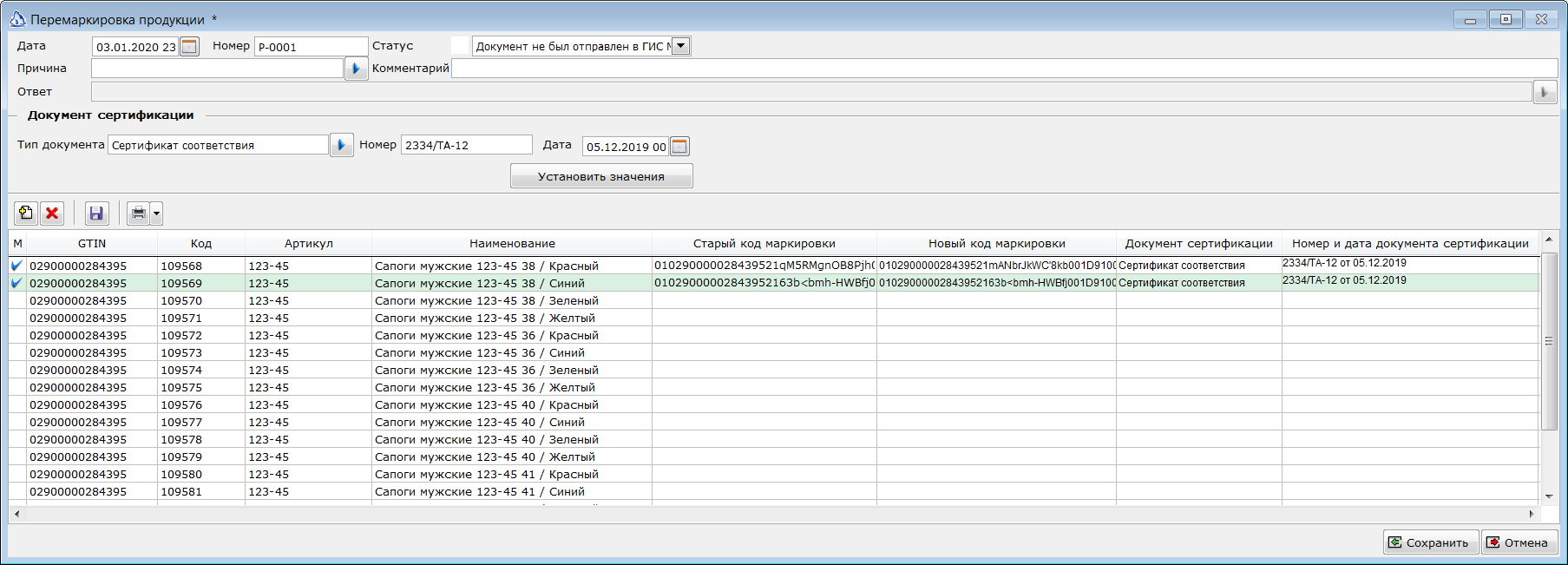Click the horizontal scroll right arrow
Screen dimensions: 1568x565
coord(1532,514)
